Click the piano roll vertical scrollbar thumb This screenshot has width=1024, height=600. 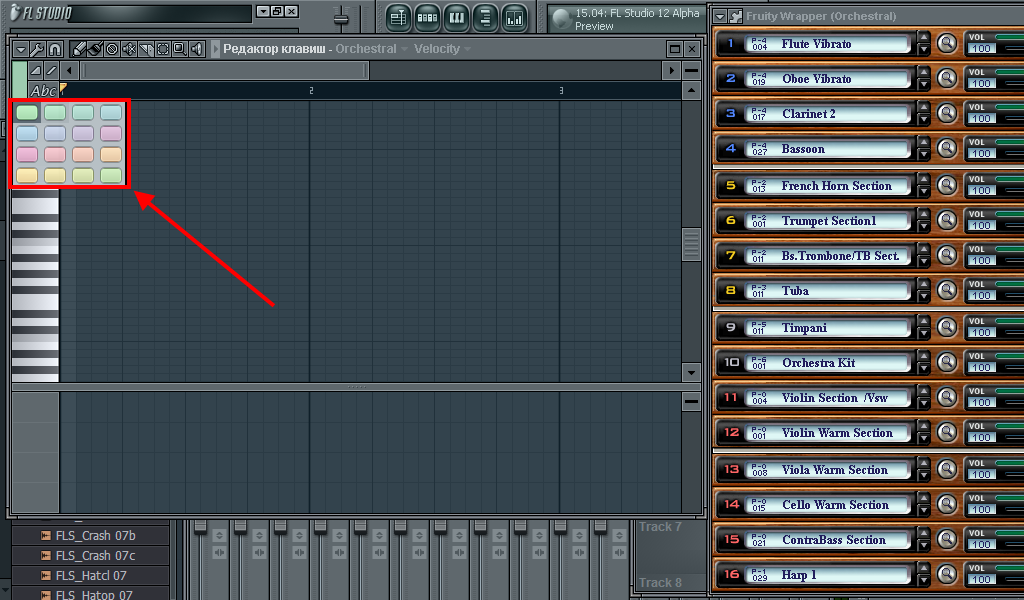click(x=691, y=244)
